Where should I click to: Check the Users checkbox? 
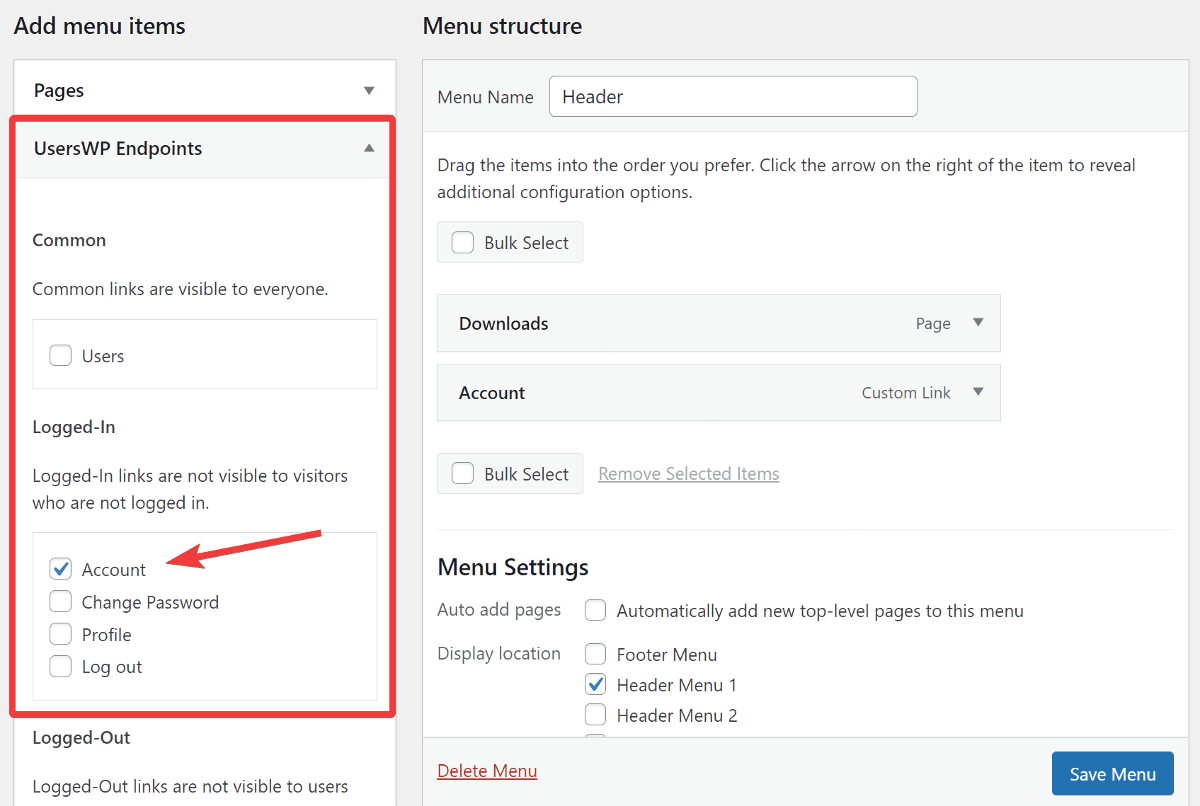[x=61, y=356]
